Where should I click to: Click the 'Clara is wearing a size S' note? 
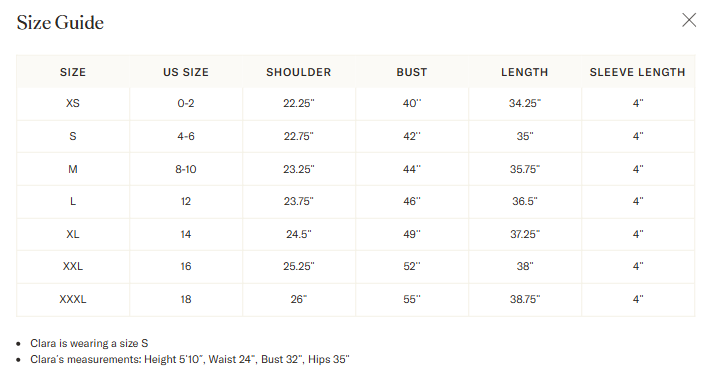tap(89, 344)
